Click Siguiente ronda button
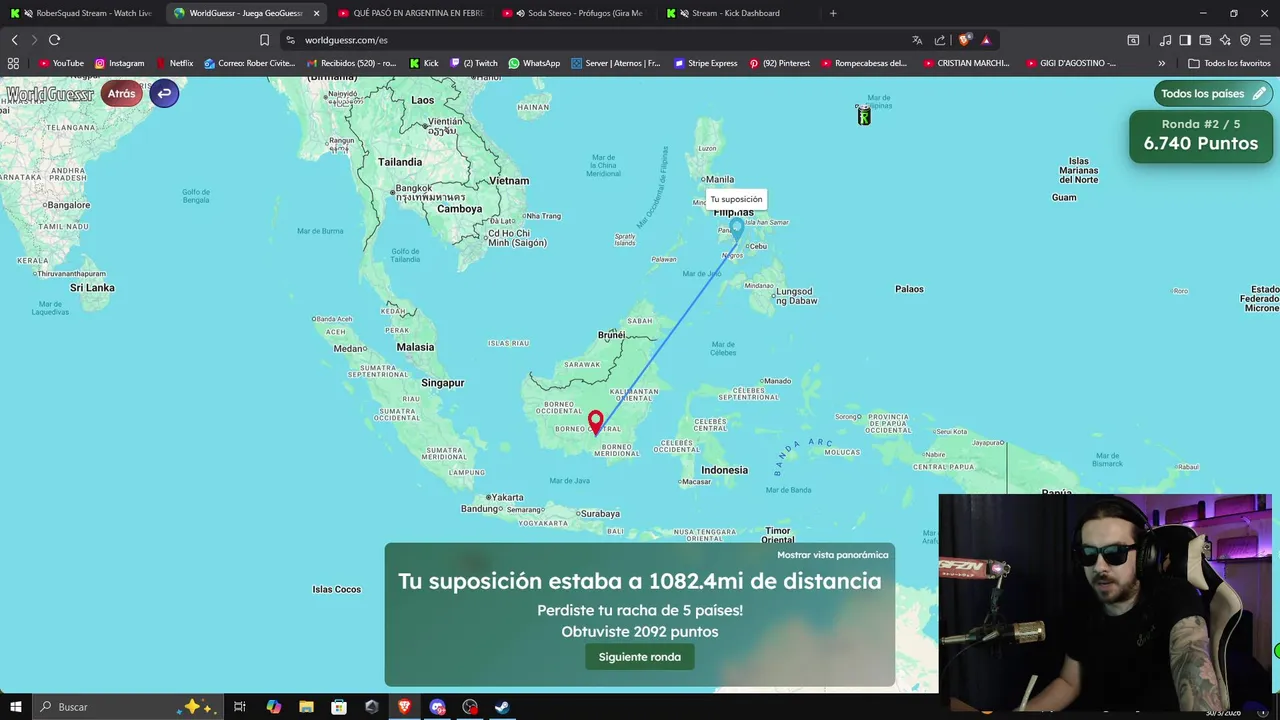The image size is (1280, 720). tap(639, 657)
